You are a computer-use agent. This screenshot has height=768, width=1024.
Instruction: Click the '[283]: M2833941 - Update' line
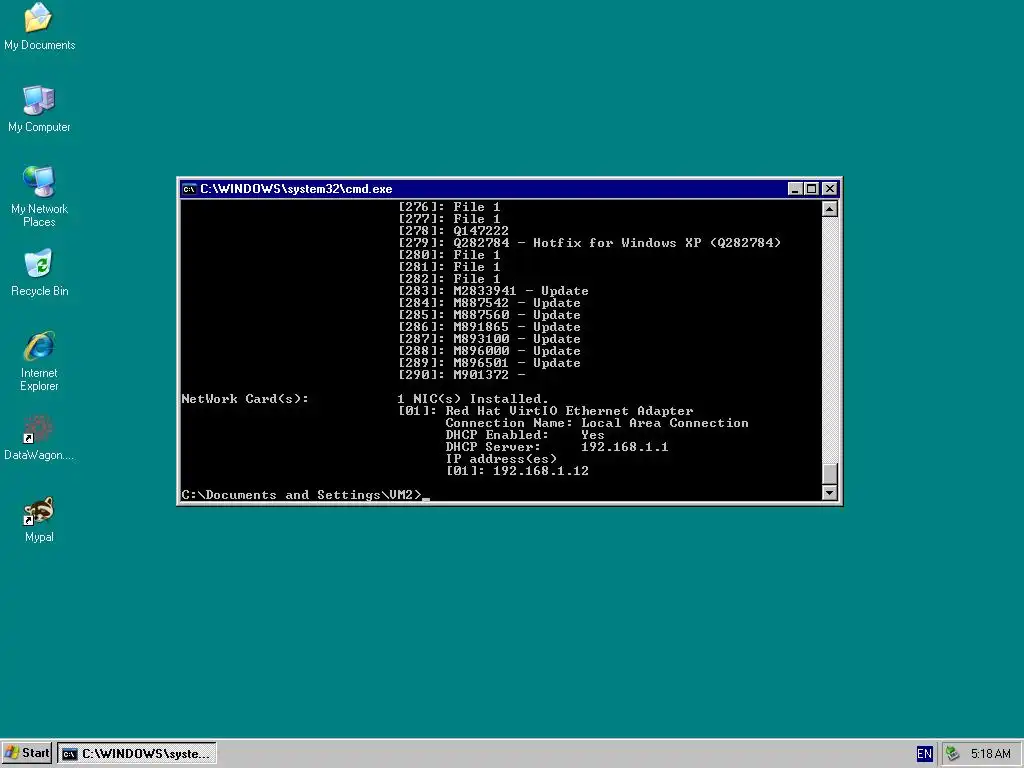pos(494,291)
